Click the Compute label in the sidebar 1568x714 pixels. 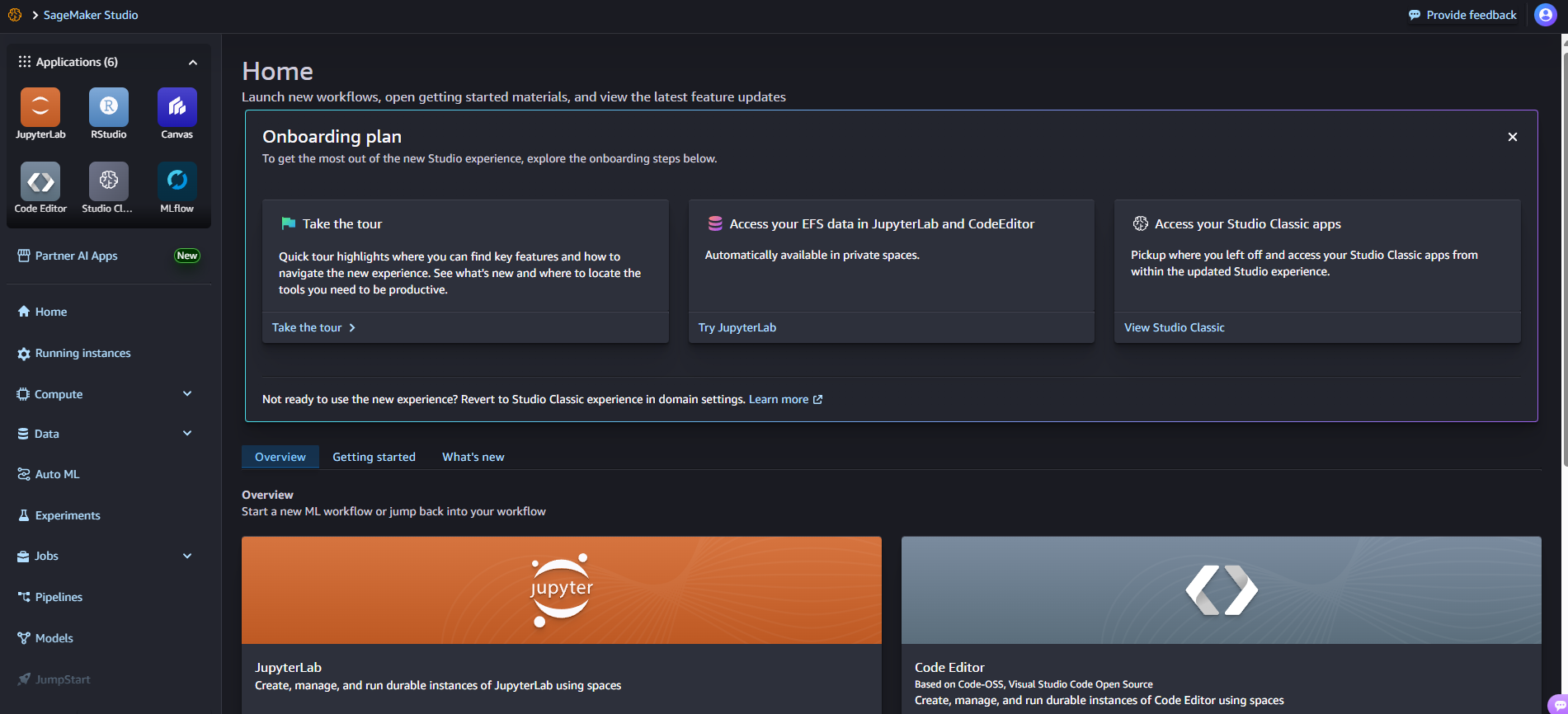pyautogui.click(x=59, y=394)
